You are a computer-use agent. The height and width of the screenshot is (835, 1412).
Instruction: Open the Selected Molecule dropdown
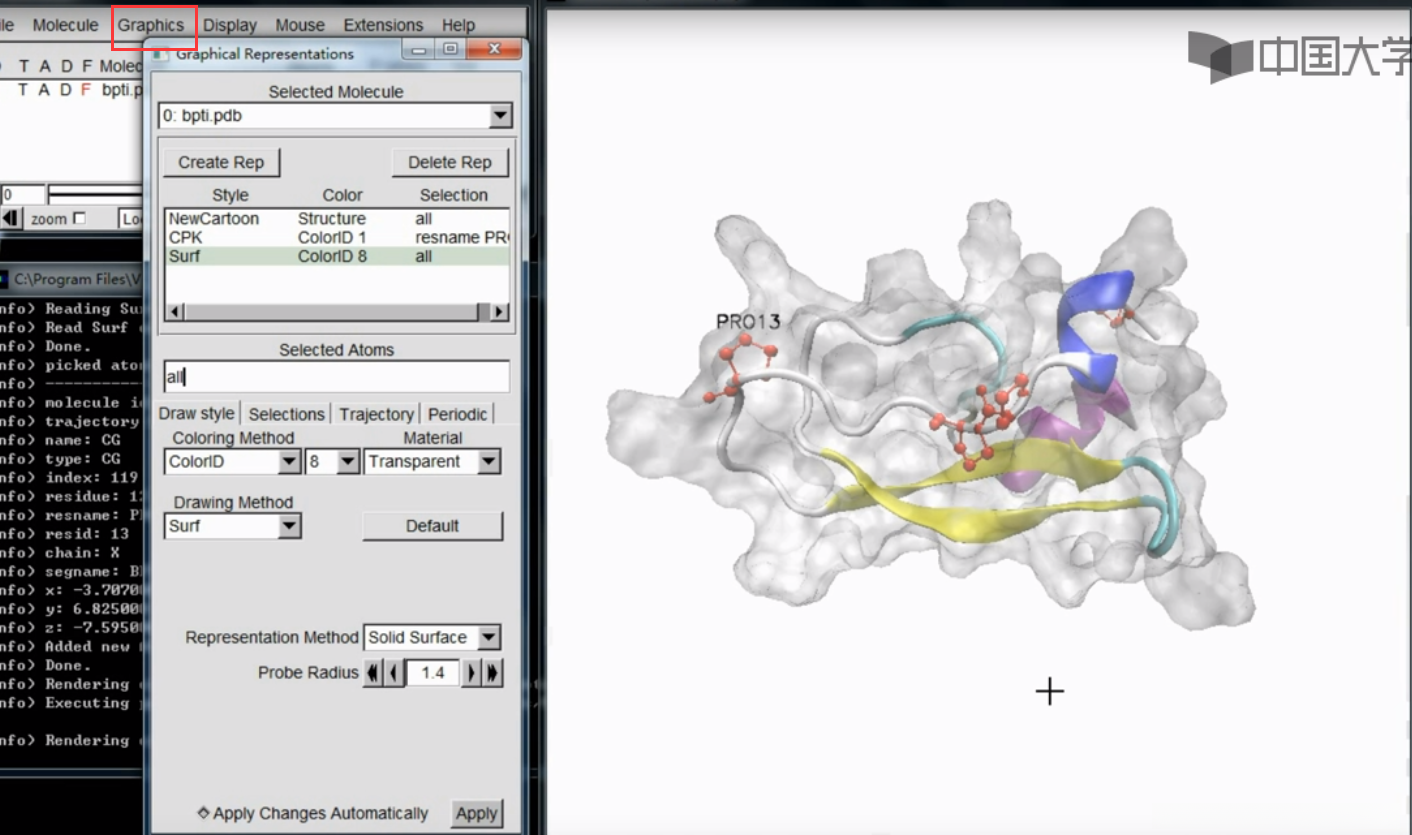[x=501, y=116]
